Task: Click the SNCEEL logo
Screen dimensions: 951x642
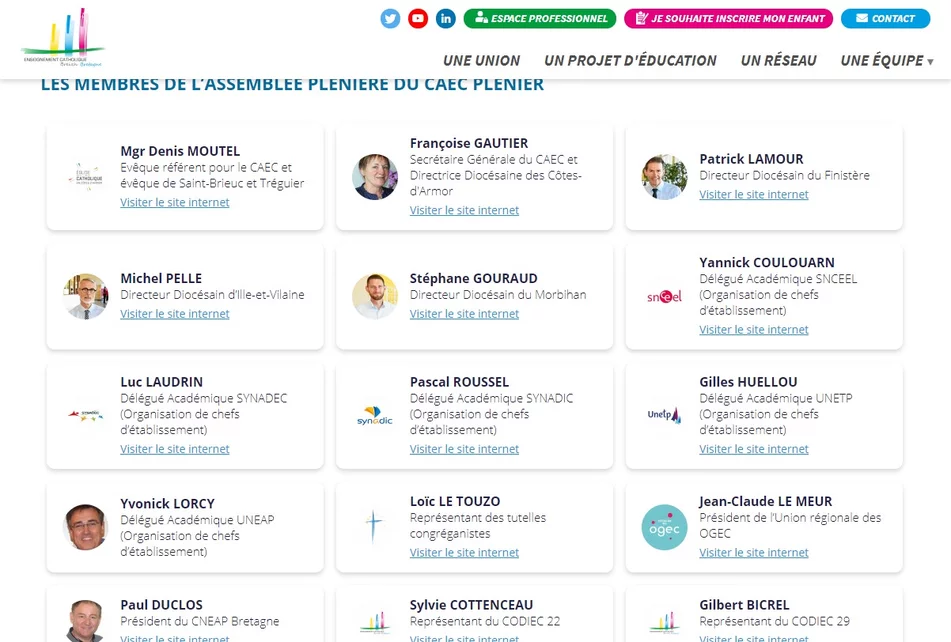Action: (664, 296)
